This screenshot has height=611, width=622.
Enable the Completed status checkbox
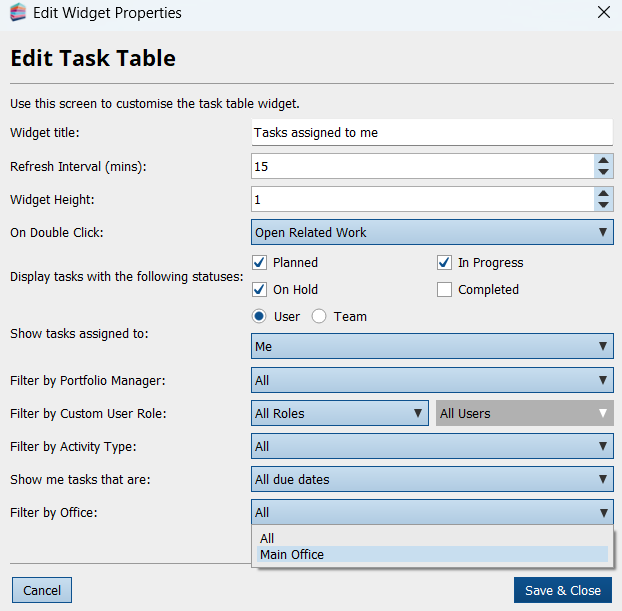(445, 290)
